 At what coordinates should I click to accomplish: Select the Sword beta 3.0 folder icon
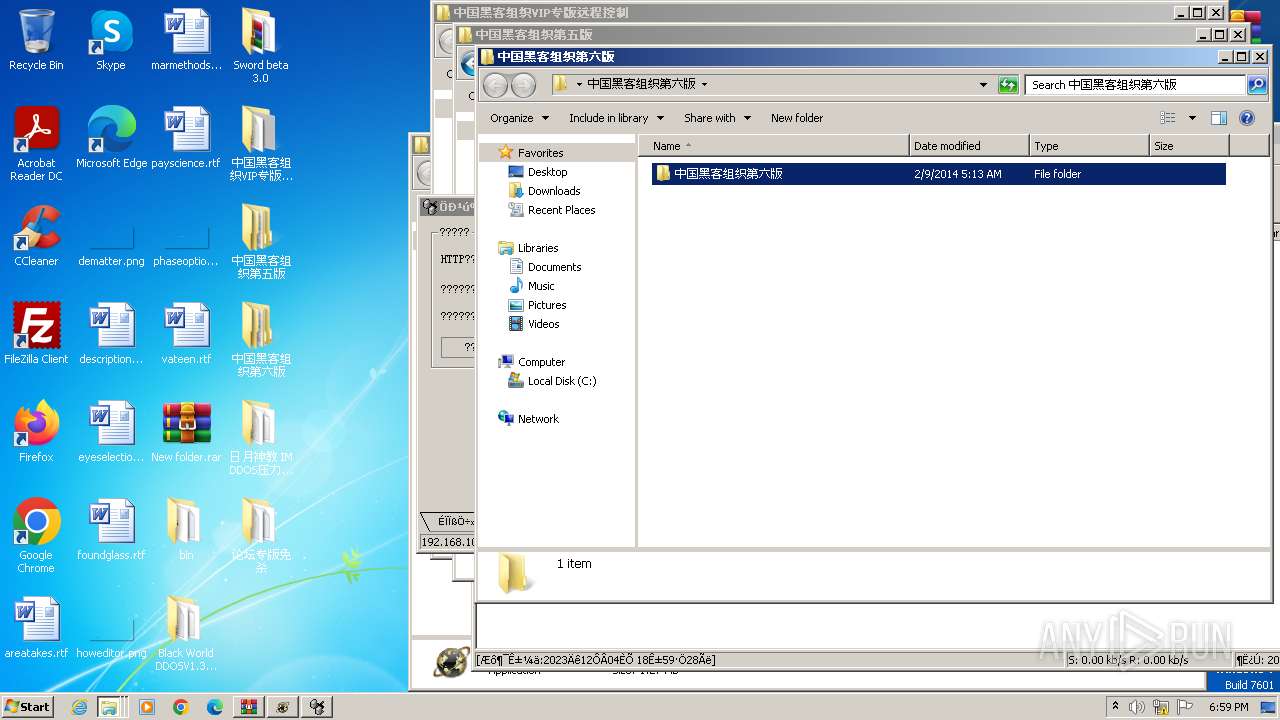coord(260,46)
